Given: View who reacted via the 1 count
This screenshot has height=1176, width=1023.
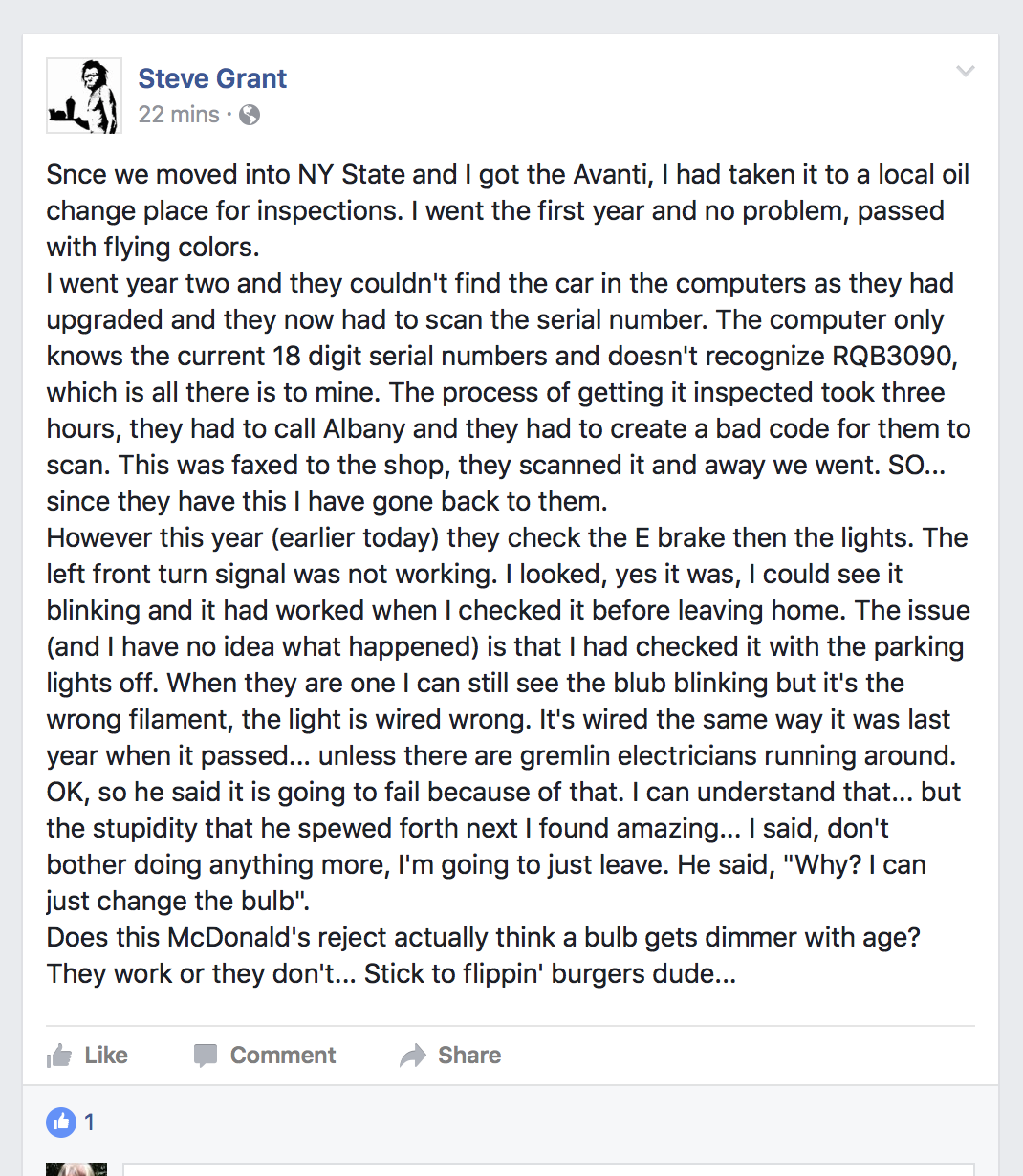Looking at the screenshot, I should pyautogui.click(x=90, y=1122).
